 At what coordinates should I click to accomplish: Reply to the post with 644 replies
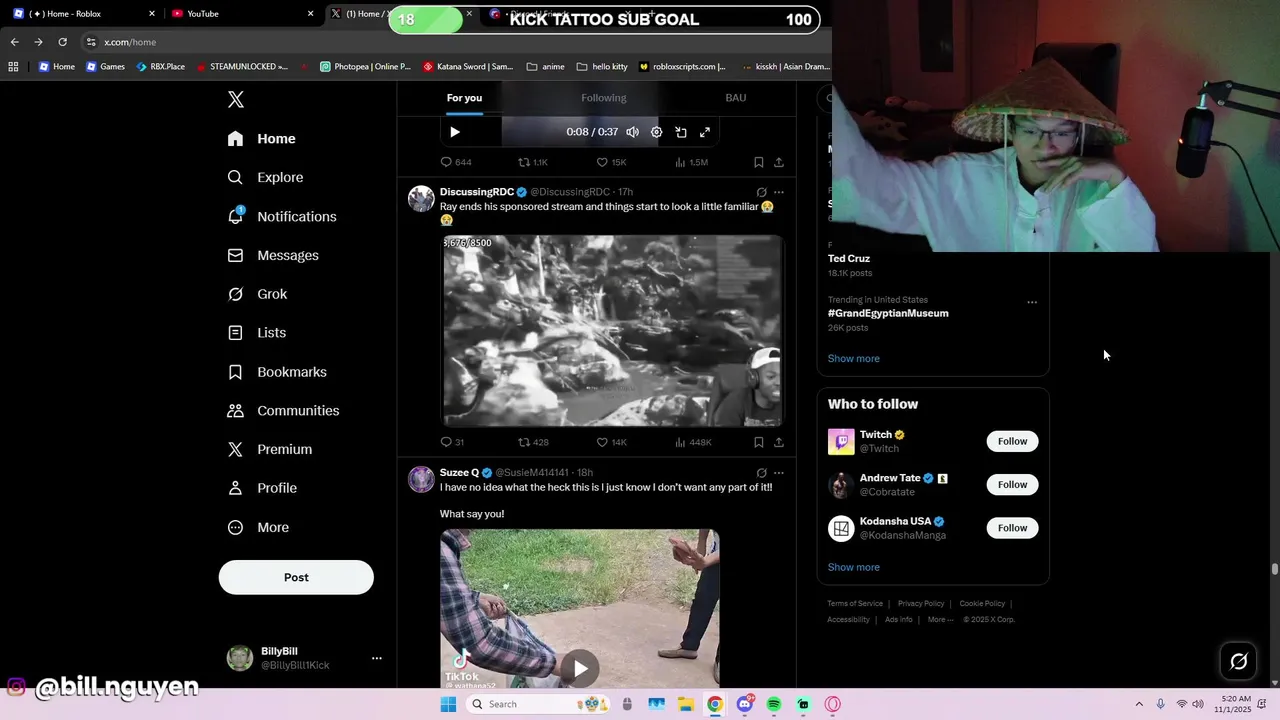click(456, 162)
